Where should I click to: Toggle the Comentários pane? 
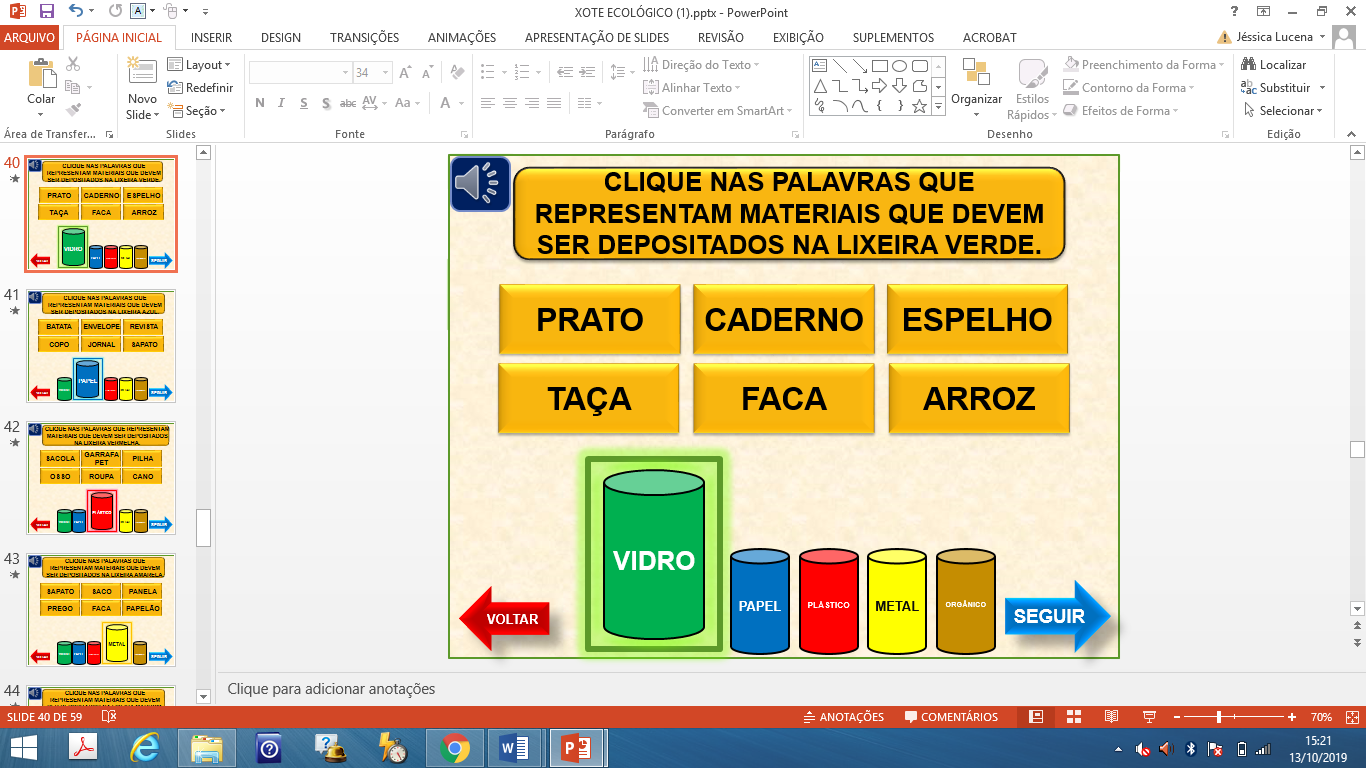coord(951,717)
